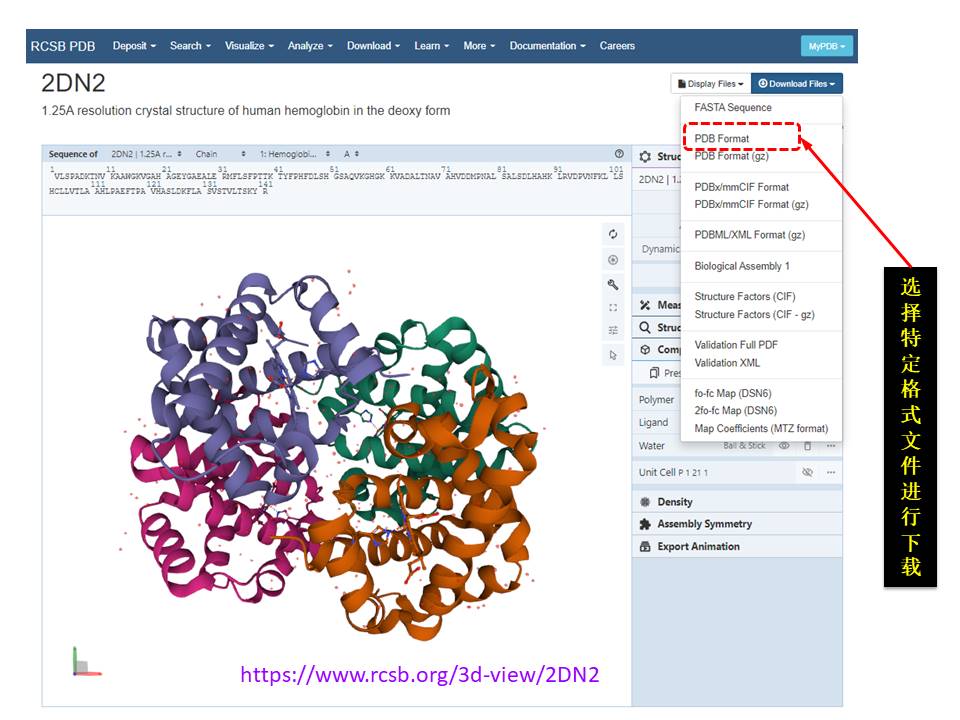
Task: Toggle visibility of Water component
Action: (x=785, y=446)
